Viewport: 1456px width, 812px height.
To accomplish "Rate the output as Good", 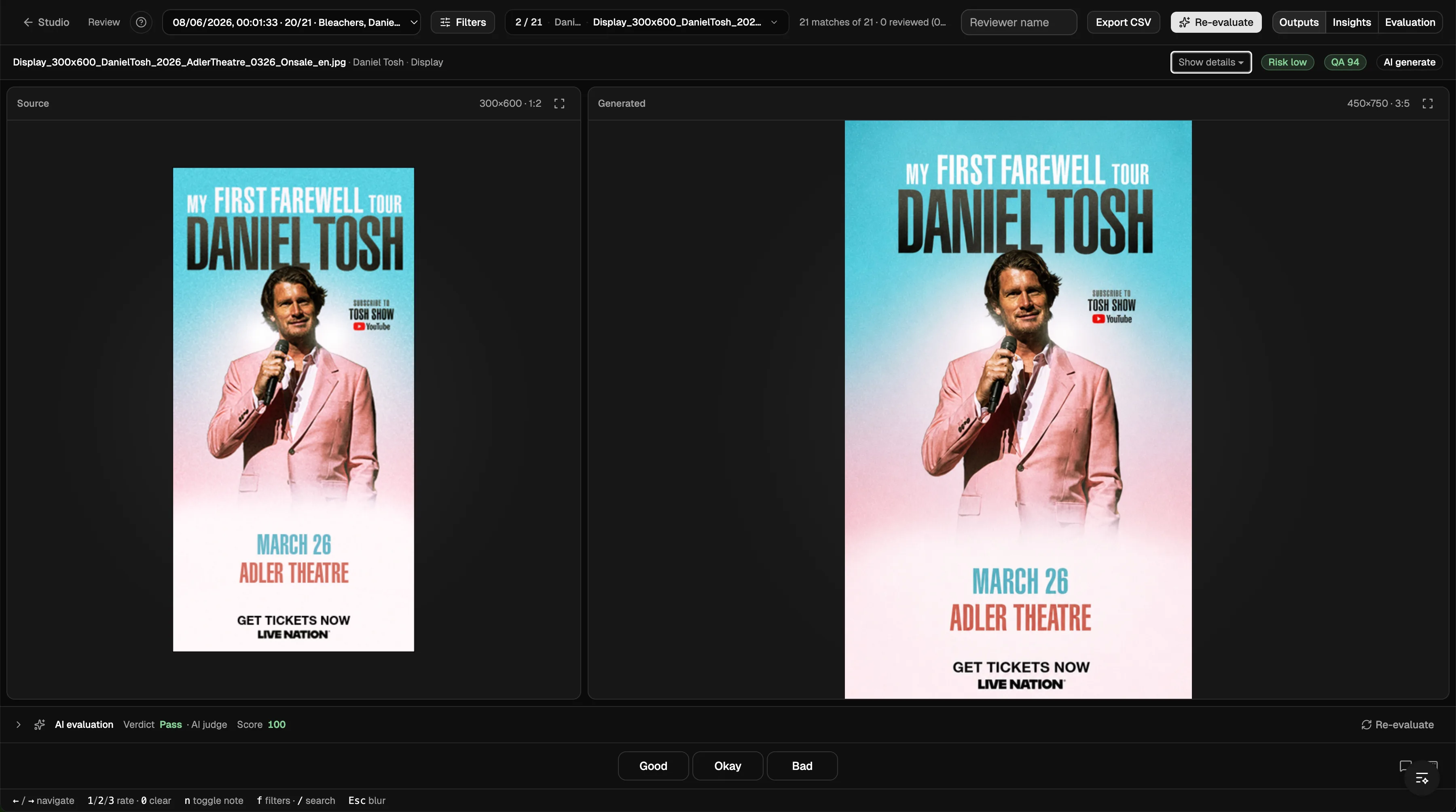I will tap(653, 765).
